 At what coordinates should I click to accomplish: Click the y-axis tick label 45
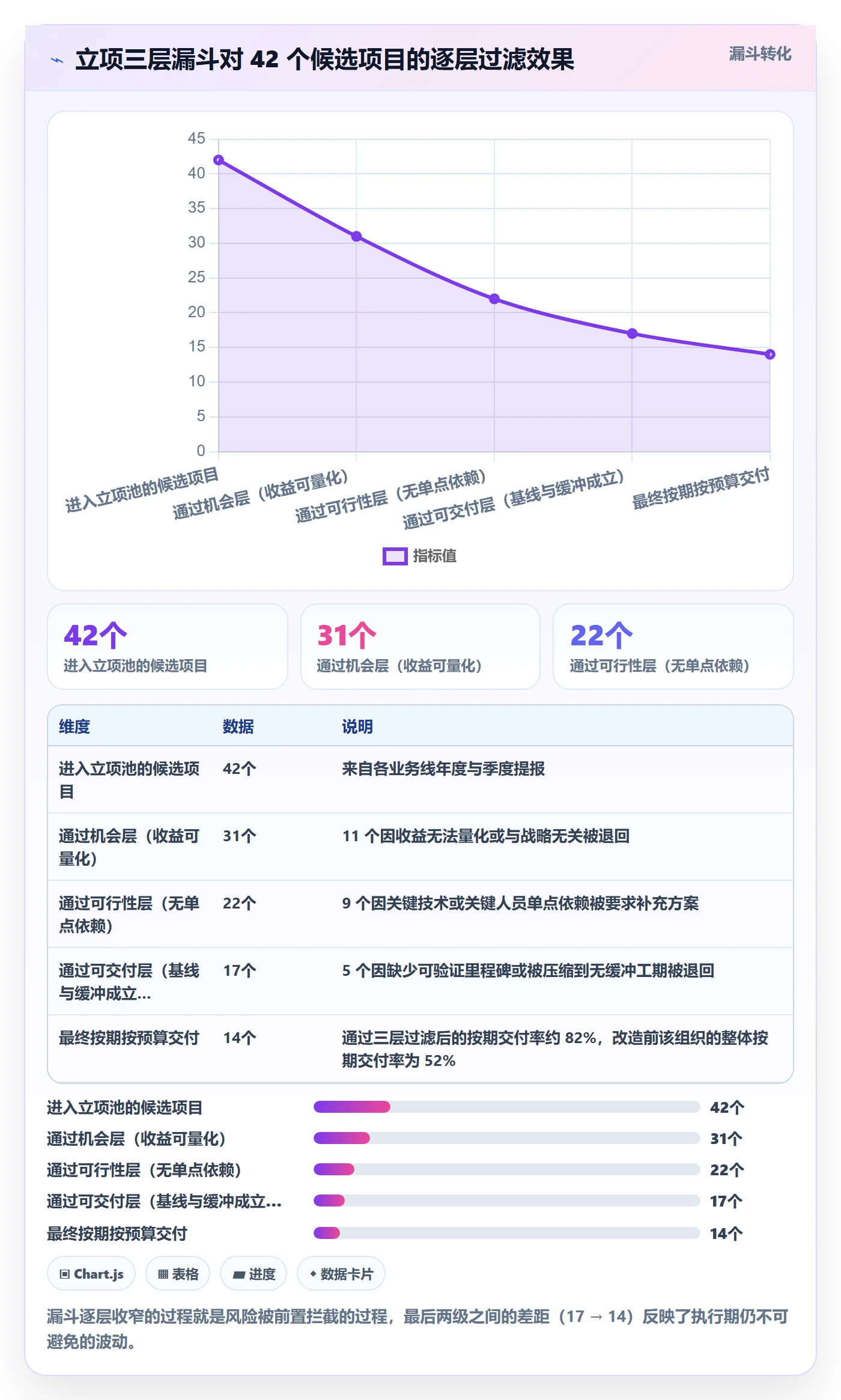click(196, 138)
